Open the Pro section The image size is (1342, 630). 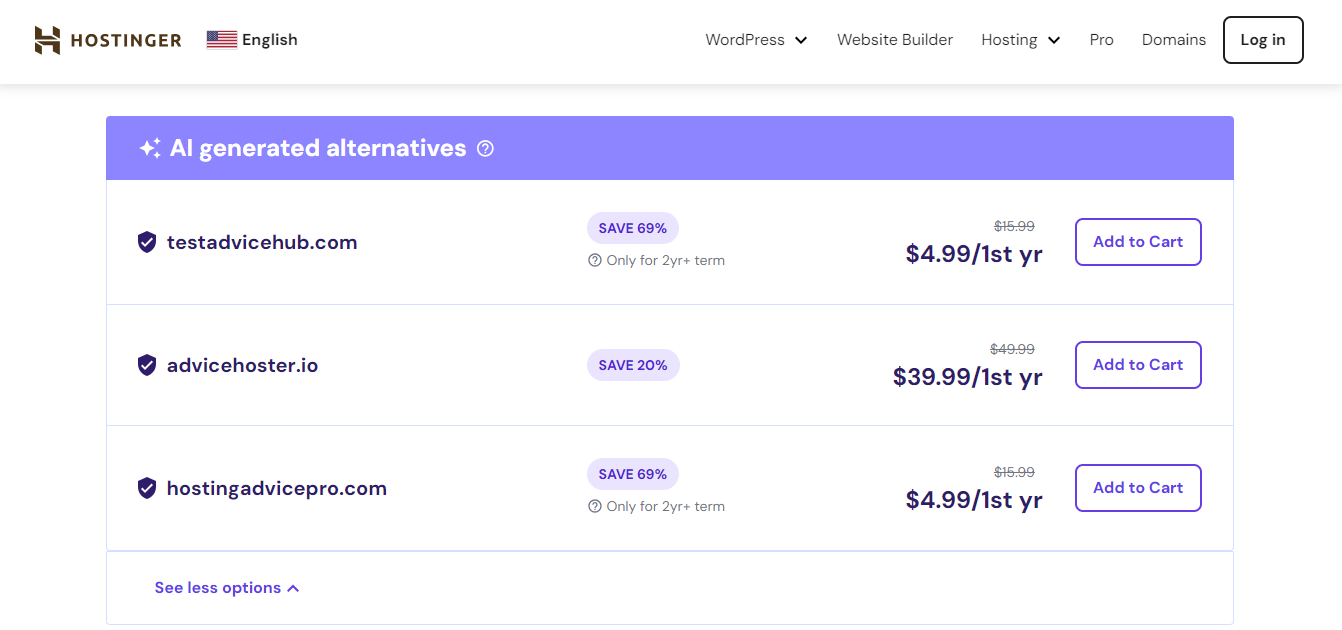tap(1101, 39)
